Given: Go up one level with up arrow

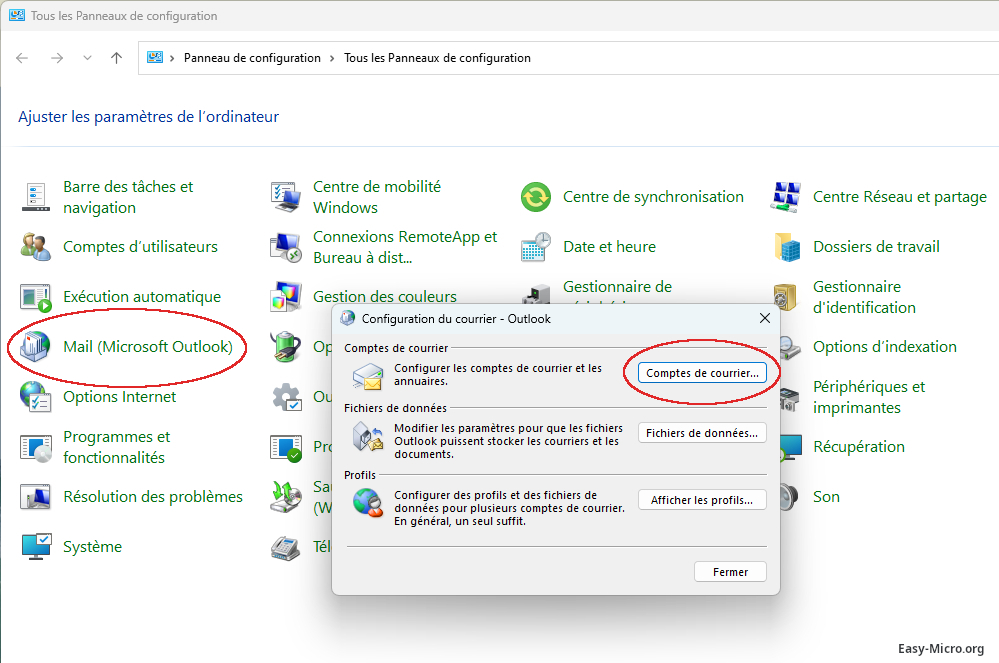Looking at the screenshot, I should click(117, 58).
